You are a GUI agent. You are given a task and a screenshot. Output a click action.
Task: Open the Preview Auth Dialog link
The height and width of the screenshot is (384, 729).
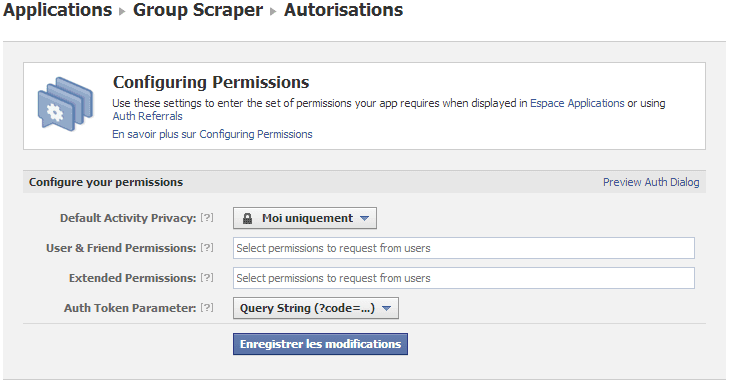651,182
